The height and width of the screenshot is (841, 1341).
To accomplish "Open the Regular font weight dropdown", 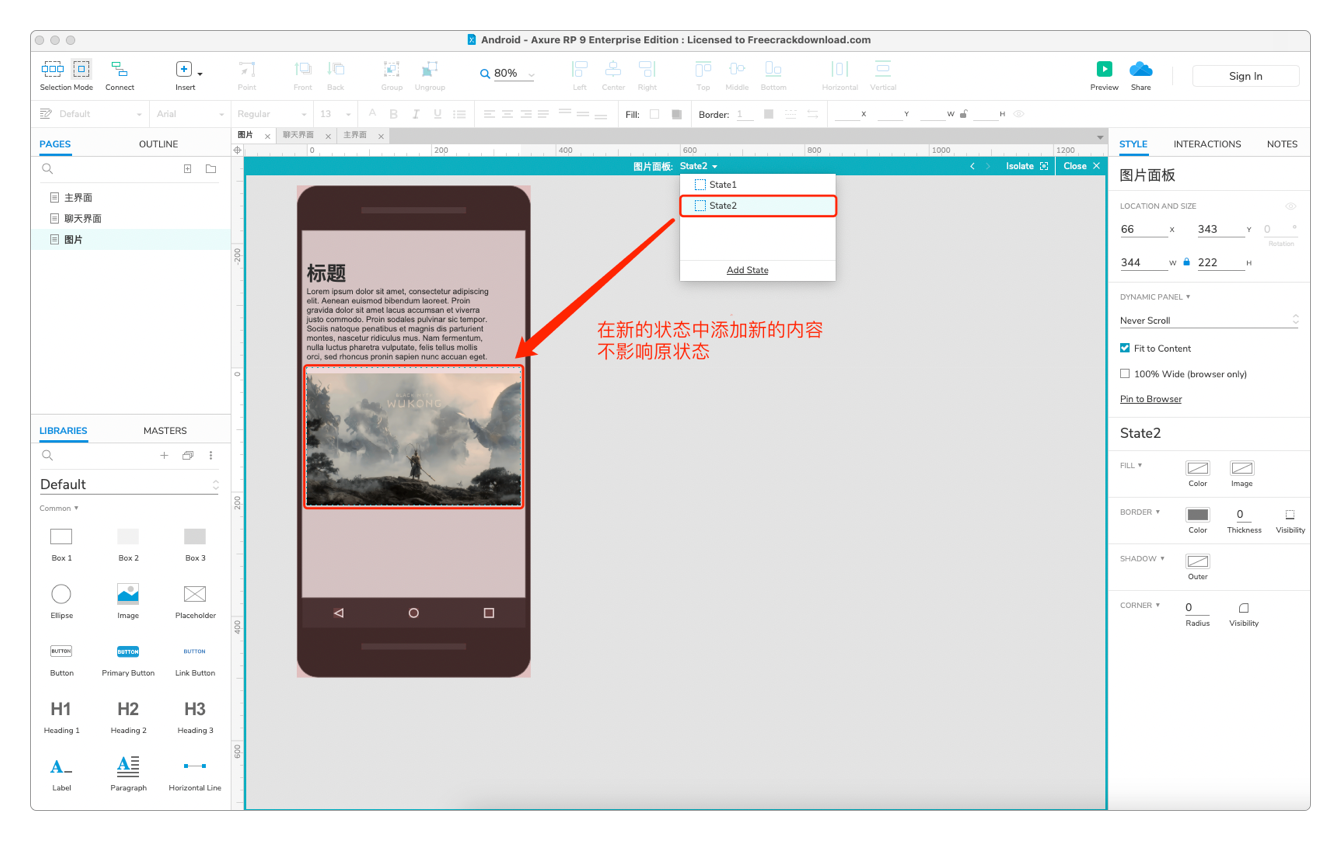I will (x=271, y=114).
